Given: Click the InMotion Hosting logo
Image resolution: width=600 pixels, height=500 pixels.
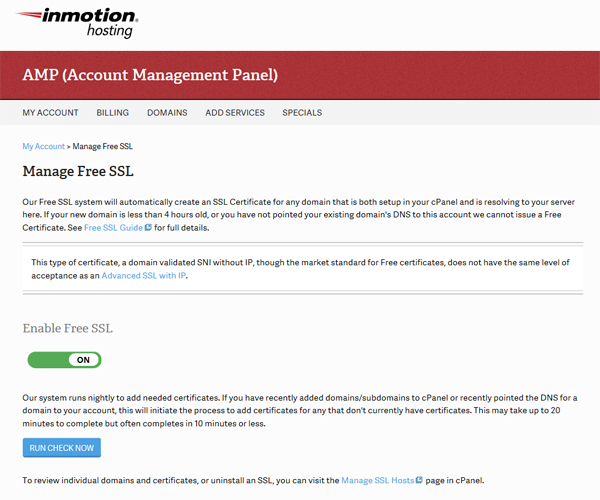Looking at the screenshot, I should click(x=77, y=23).
